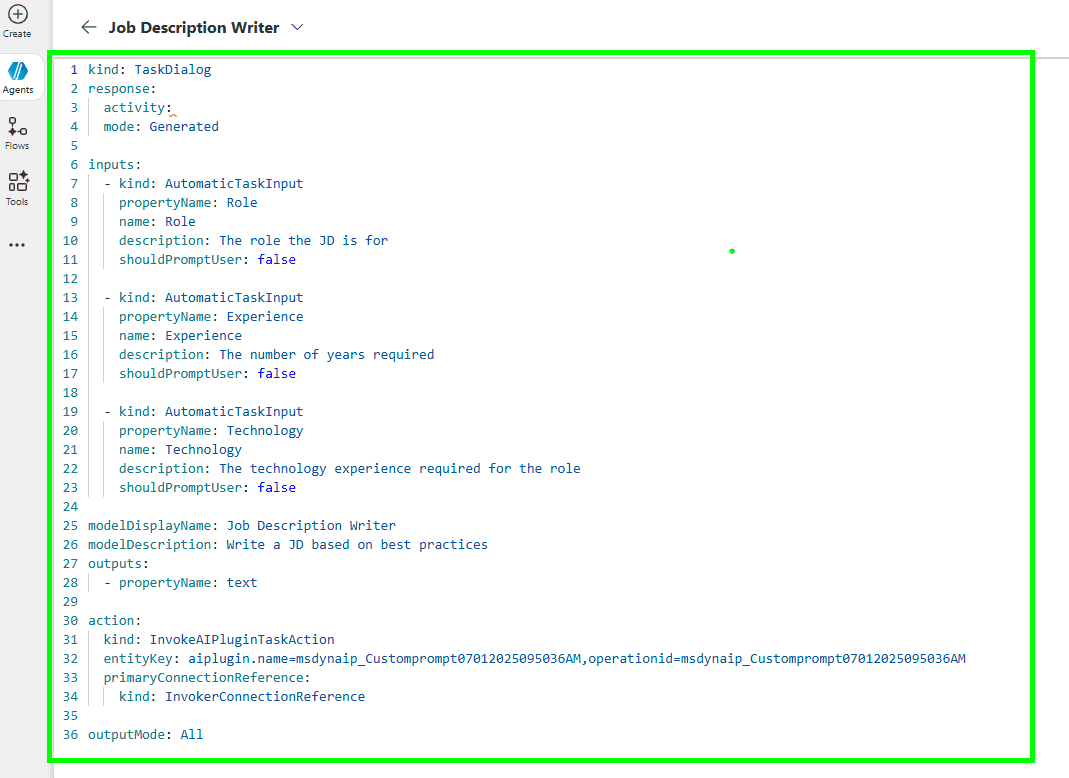Viewport: 1069px width, 778px height.
Task: Expand the Job Description Writer chevron dropdown
Action: coord(297,28)
